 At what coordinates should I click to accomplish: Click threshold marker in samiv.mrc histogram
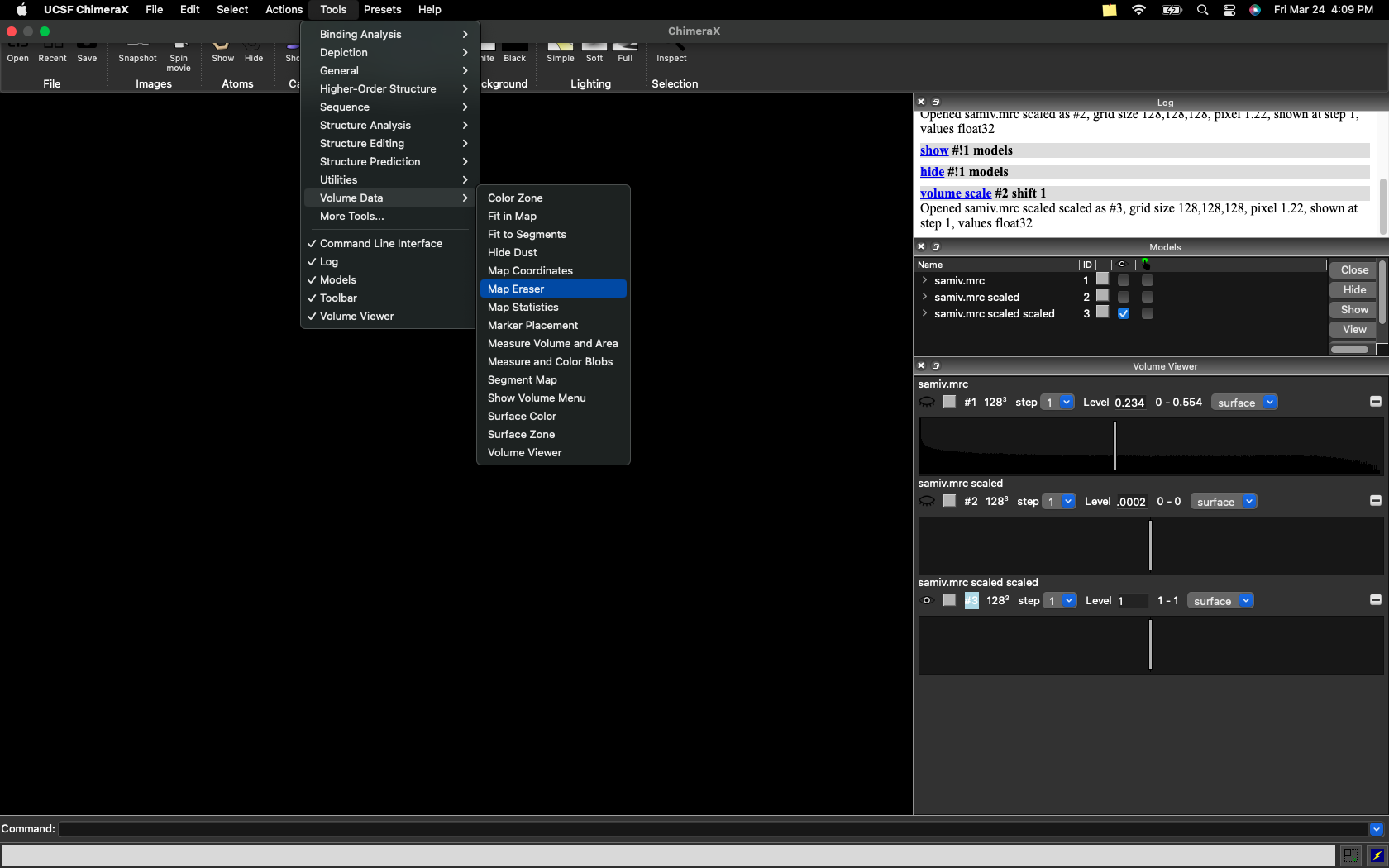pyautogui.click(x=1115, y=446)
